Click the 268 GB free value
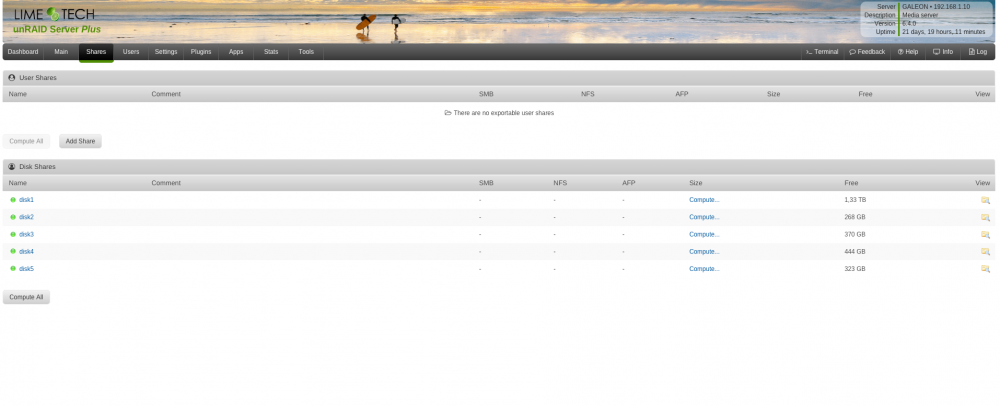Screen dimensions: 1000x406 [855, 217]
